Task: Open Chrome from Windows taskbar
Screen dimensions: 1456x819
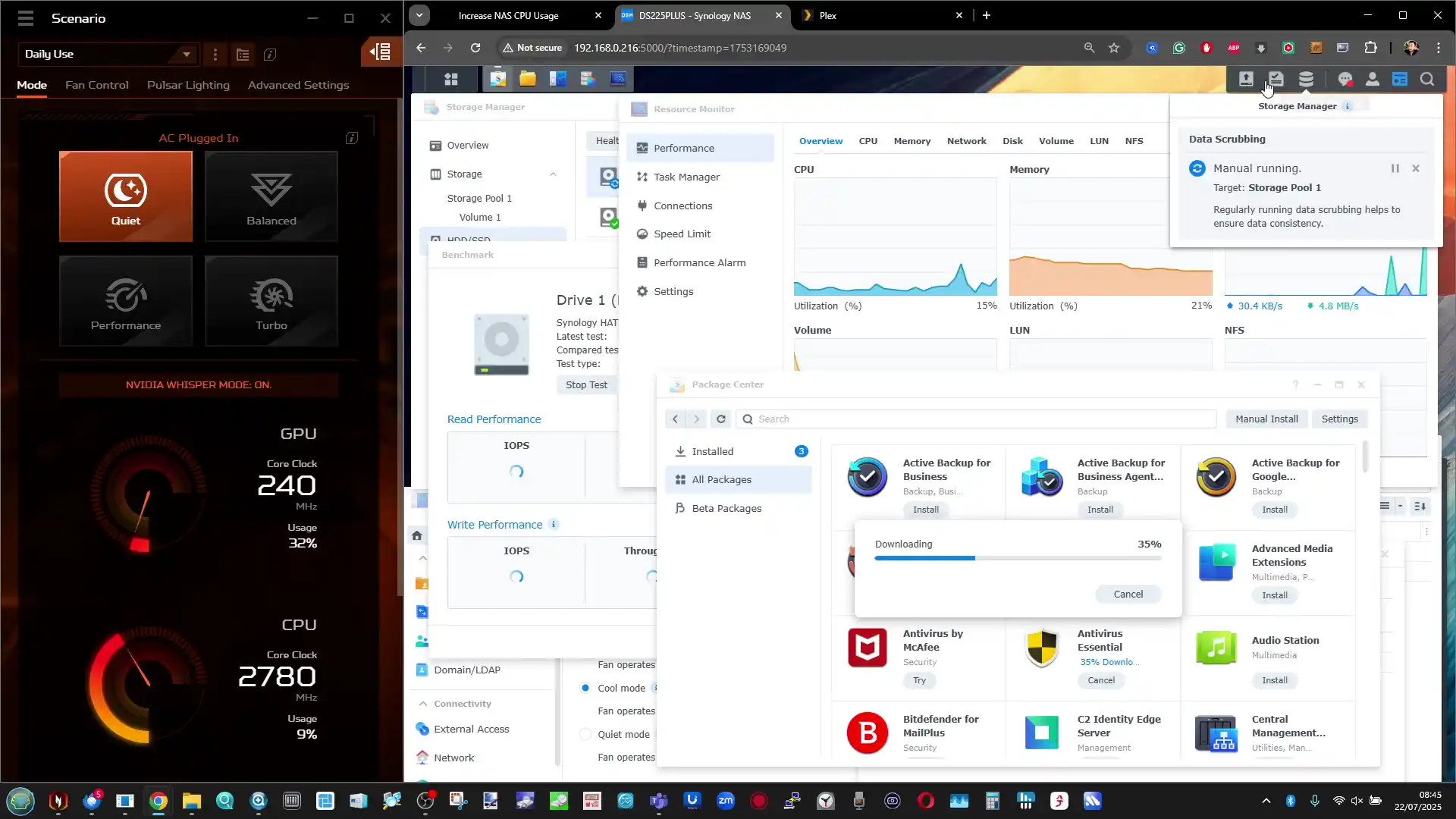Action: [x=158, y=801]
